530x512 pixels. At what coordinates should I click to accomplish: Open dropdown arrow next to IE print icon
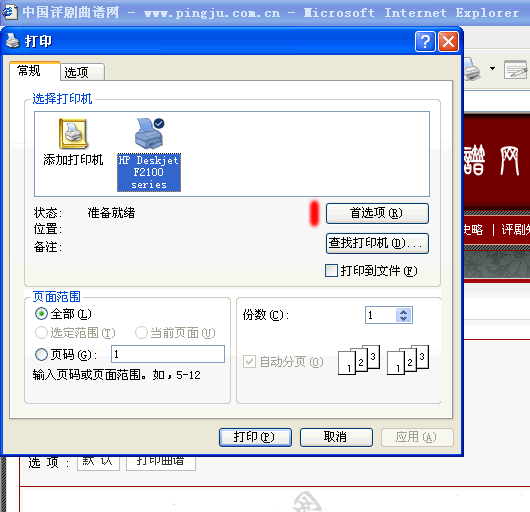492,69
